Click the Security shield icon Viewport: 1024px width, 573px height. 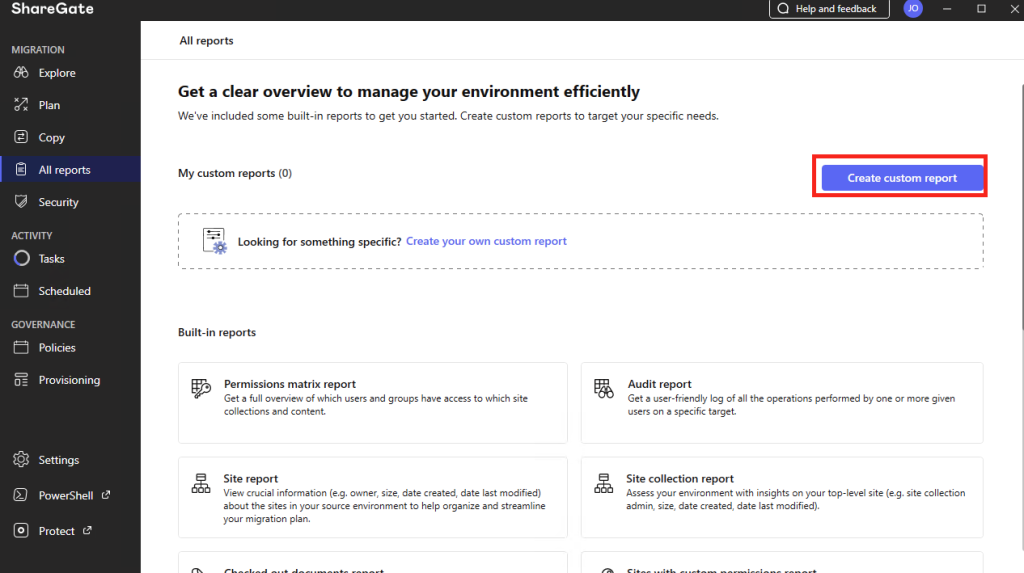tap(21, 202)
